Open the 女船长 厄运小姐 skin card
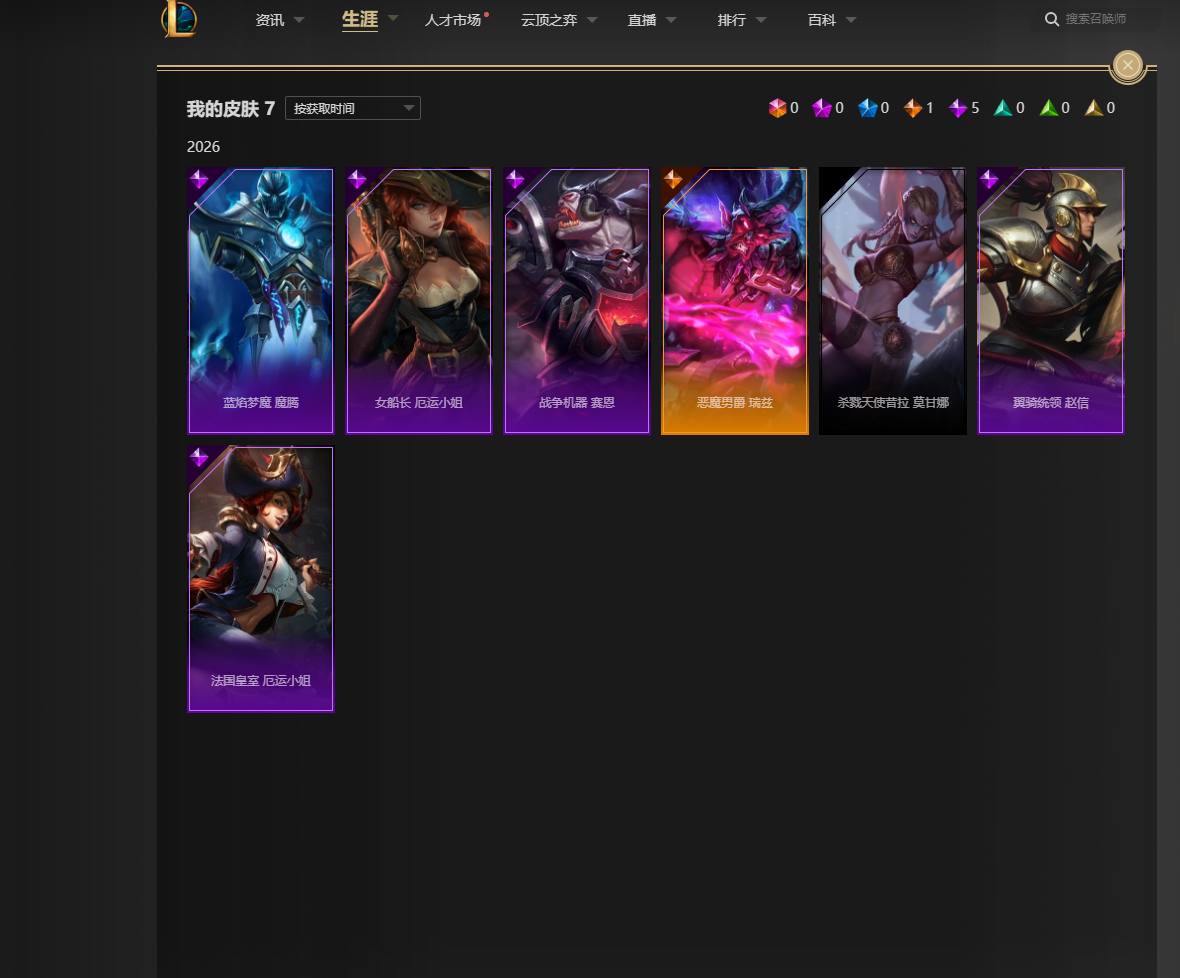The height and width of the screenshot is (978, 1180). (418, 301)
